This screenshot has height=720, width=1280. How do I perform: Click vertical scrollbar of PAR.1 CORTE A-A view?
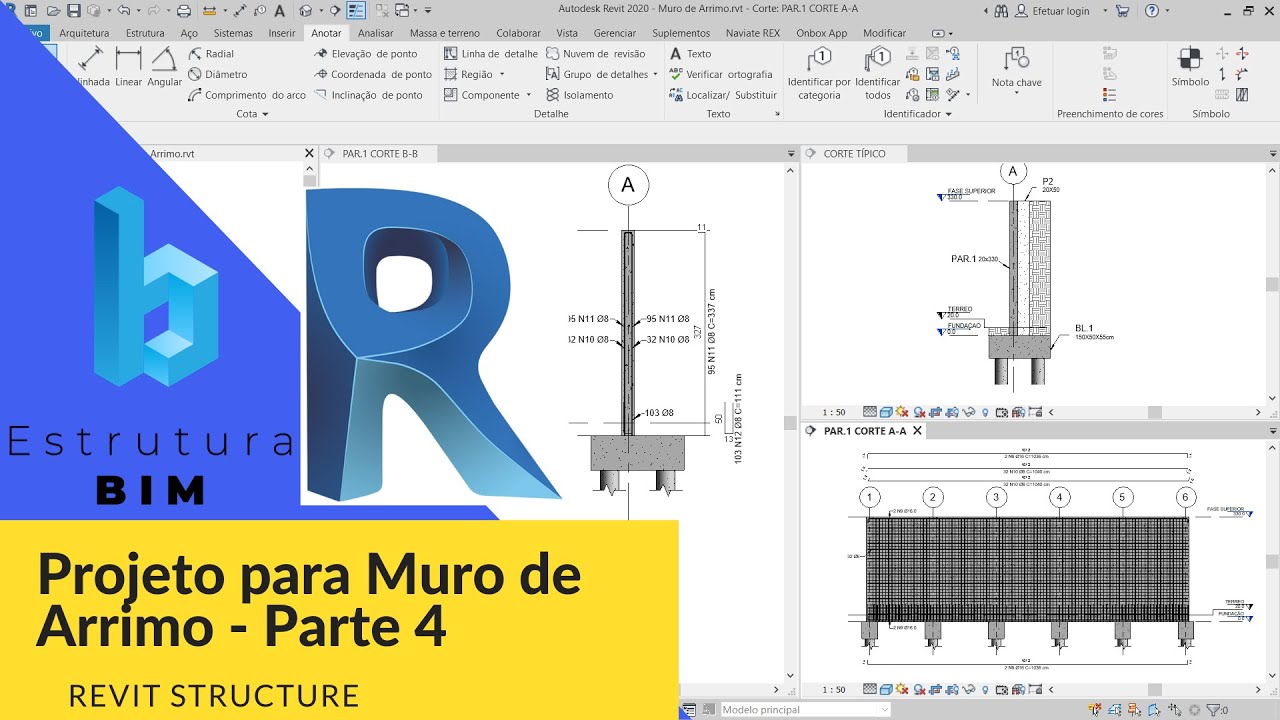[1272, 560]
